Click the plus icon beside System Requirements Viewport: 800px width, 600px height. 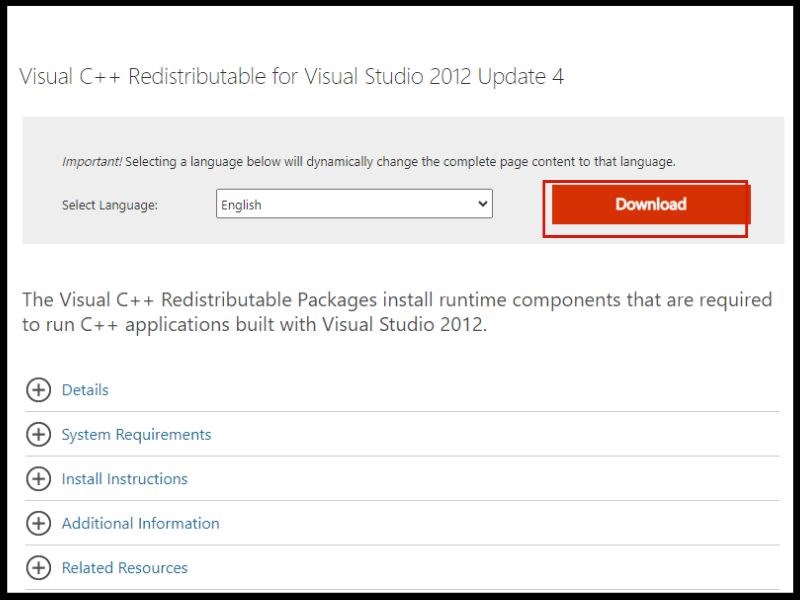tap(38, 434)
